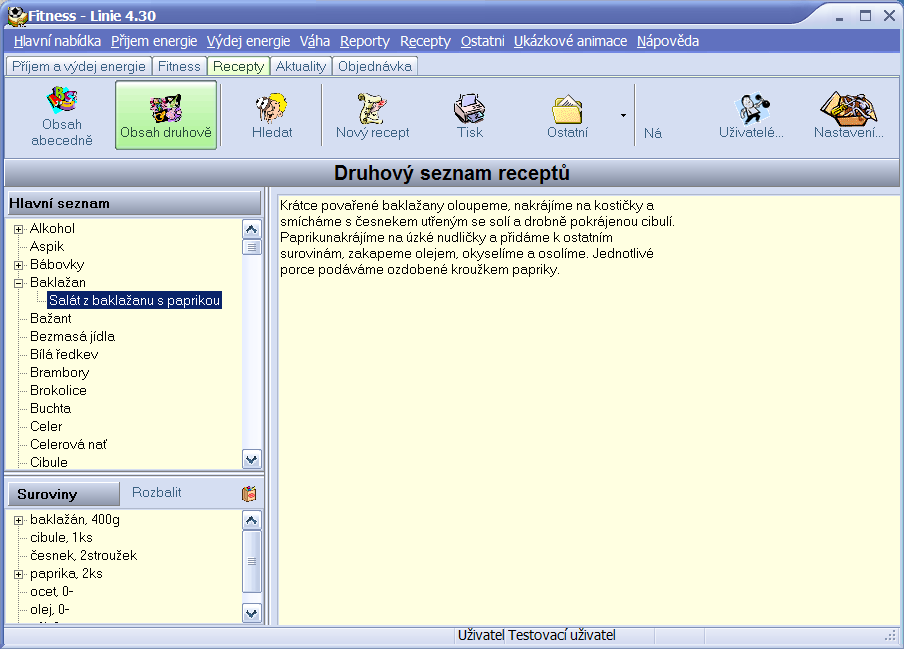Click the Fitness-Linie application title icon
904x649 pixels.
click(17, 16)
